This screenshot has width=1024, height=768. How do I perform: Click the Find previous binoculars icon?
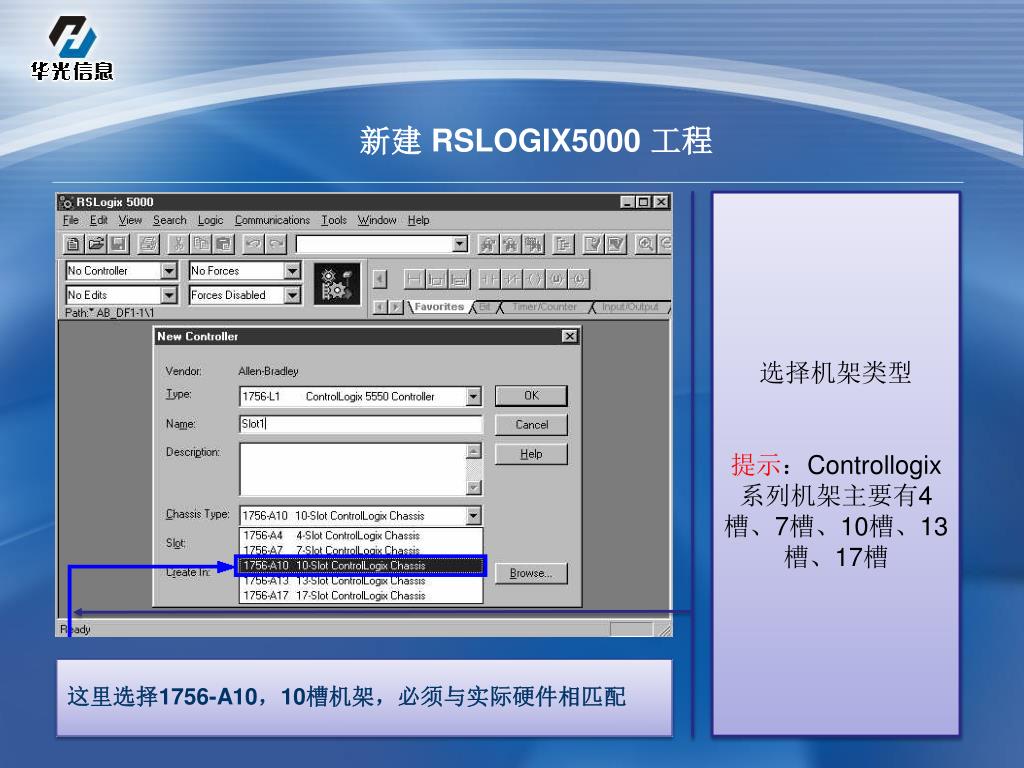tap(487, 244)
